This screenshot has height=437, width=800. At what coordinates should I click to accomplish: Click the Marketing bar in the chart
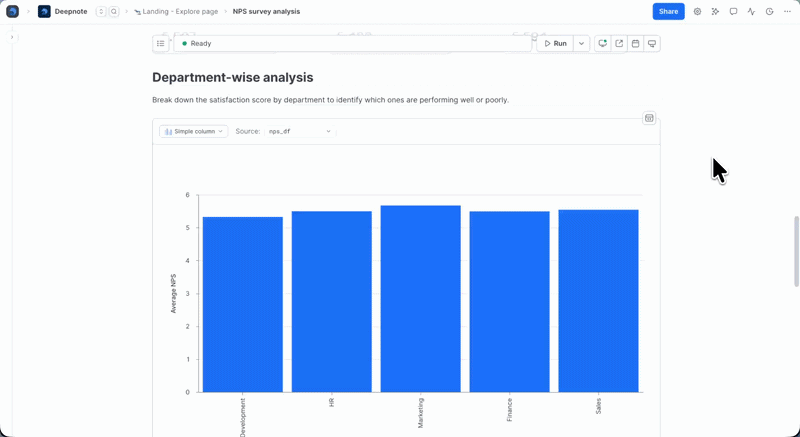click(x=420, y=299)
